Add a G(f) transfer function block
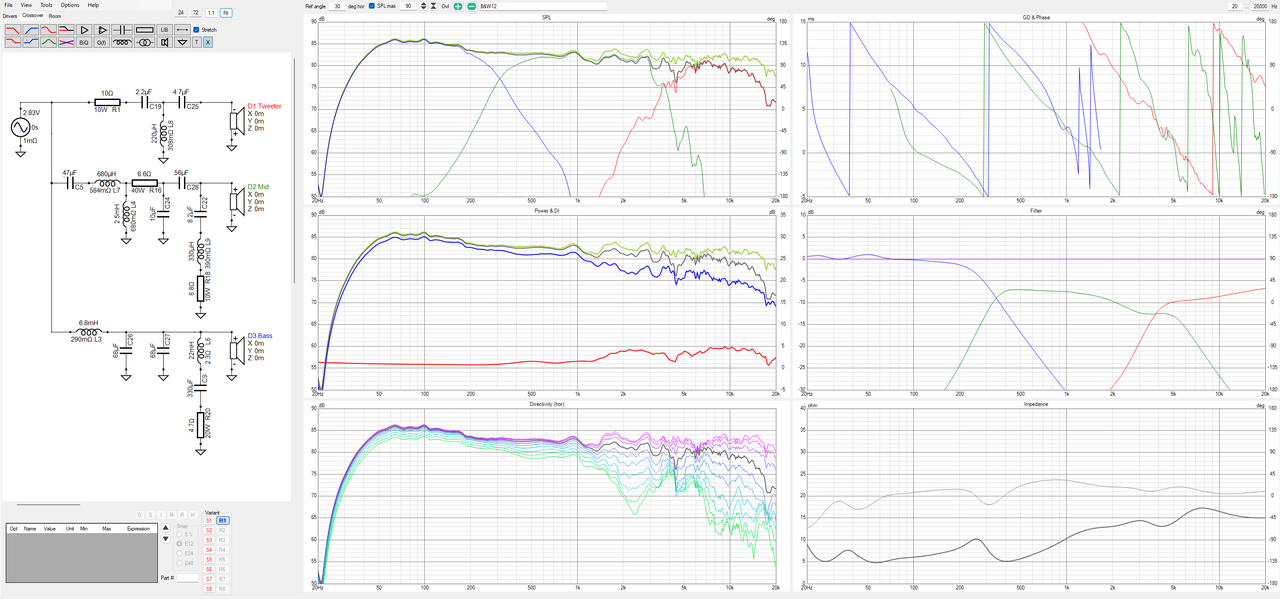Viewport: 1280px width, 599px height. [102, 43]
